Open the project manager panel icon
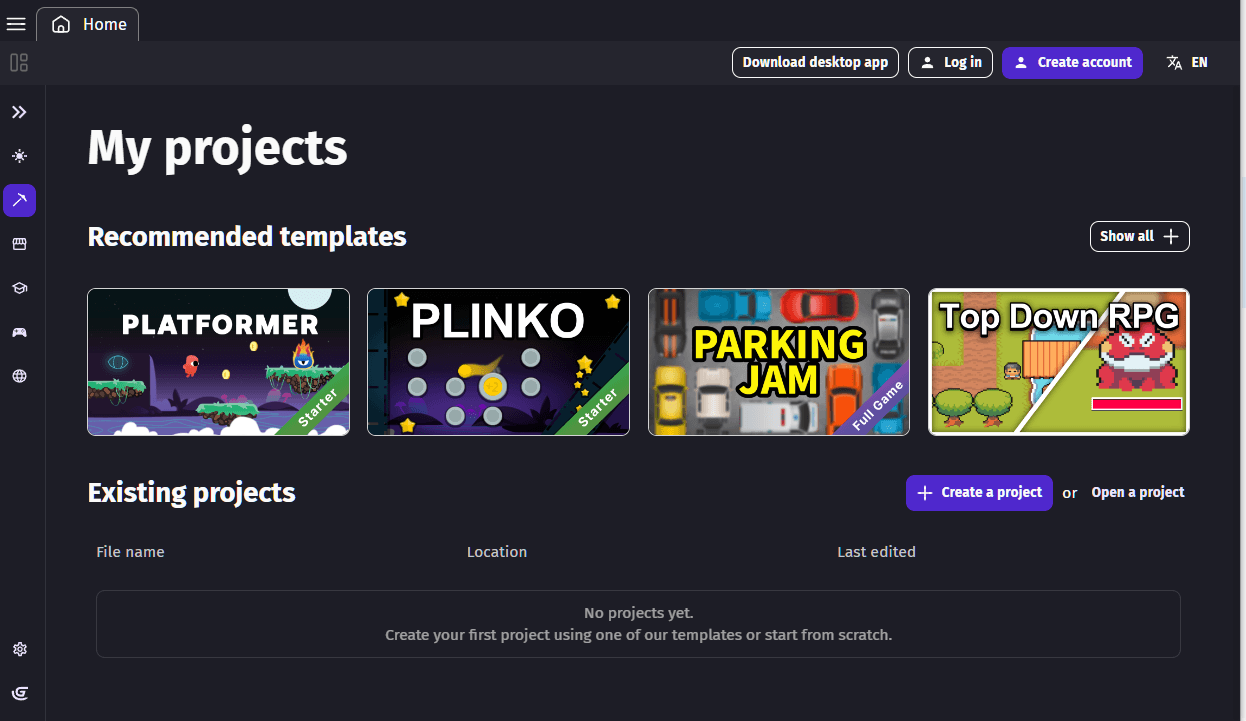 (19, 63)
